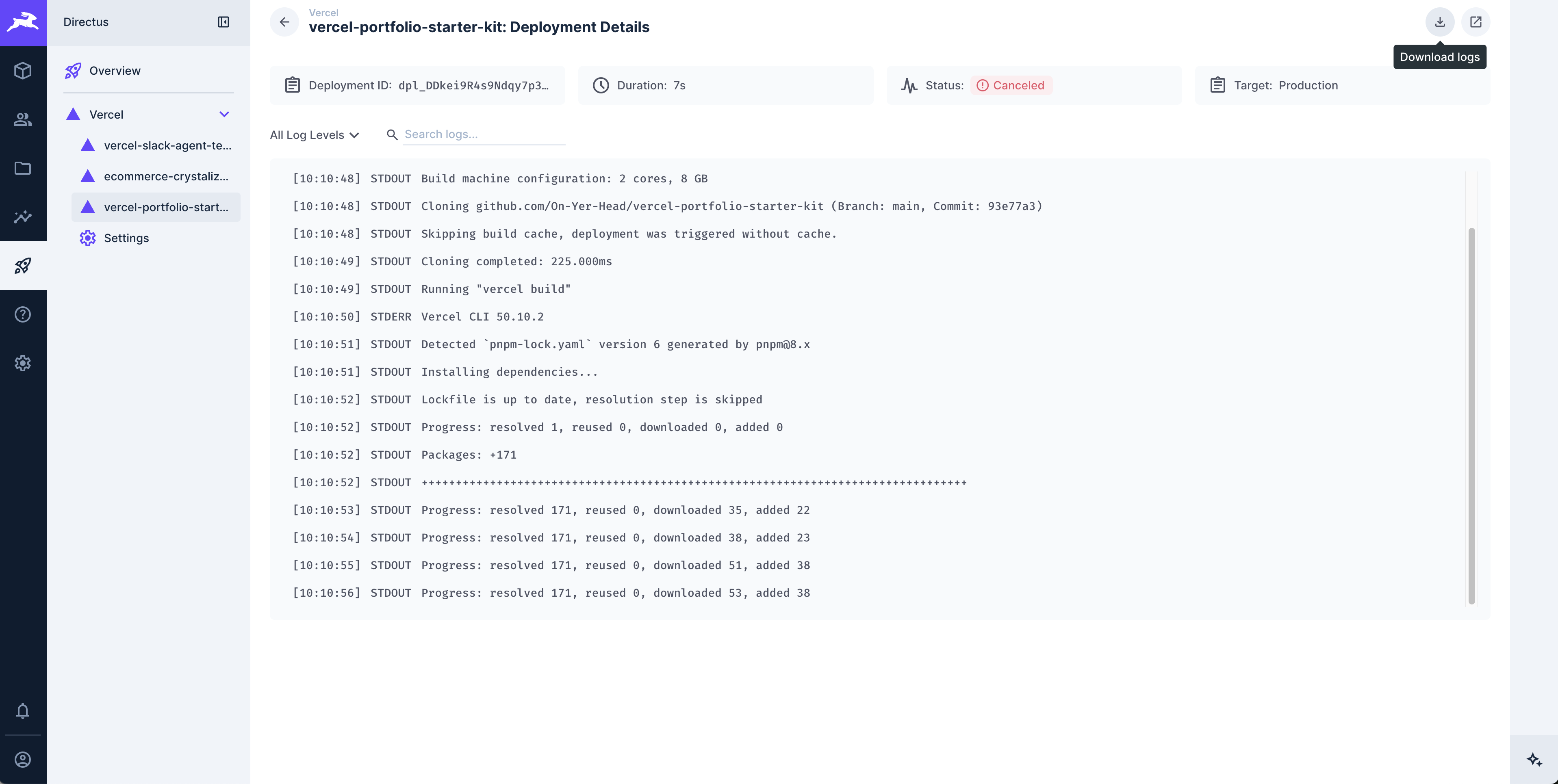This screenshot has width=1558, height=784.
Task: Open the Overview page
Action: point(115,70)
